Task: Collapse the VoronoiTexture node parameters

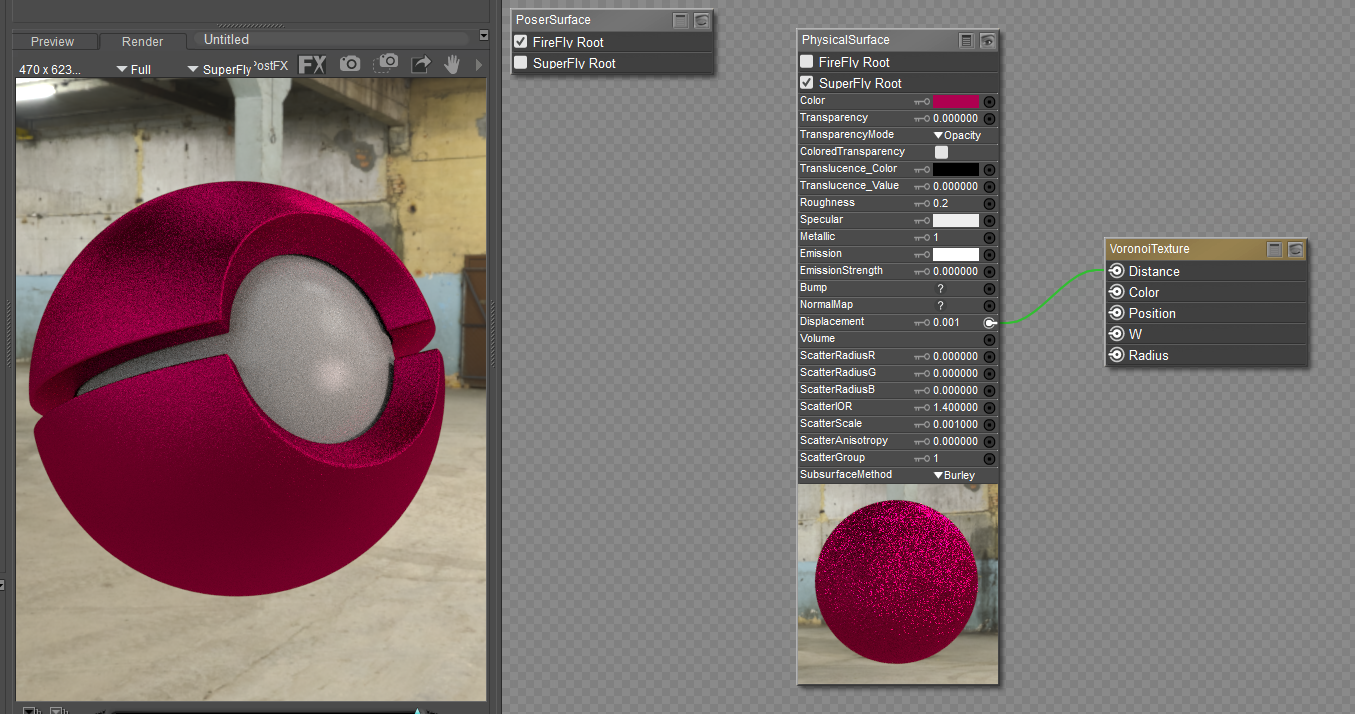Action: [1275, 249]
